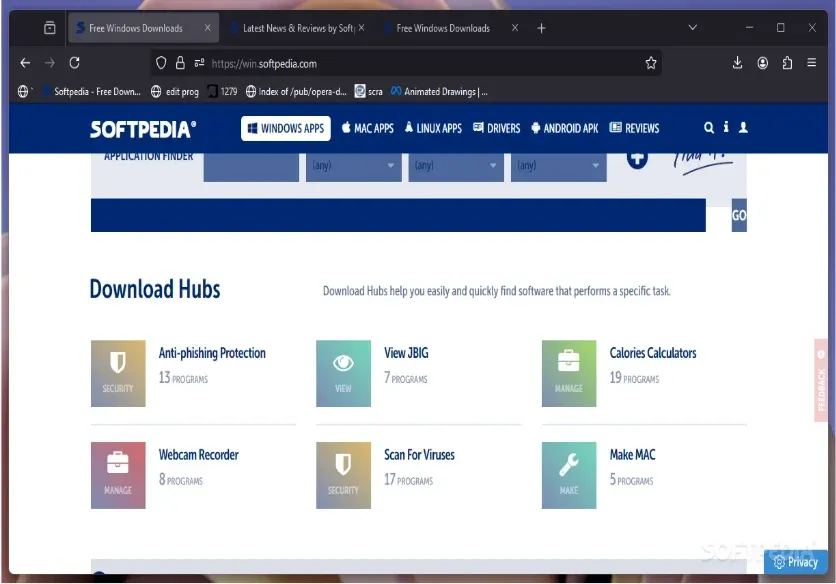This screenshot has height=584, width=836.
Task: Open the Reviews section
Action: click(634, 128)
